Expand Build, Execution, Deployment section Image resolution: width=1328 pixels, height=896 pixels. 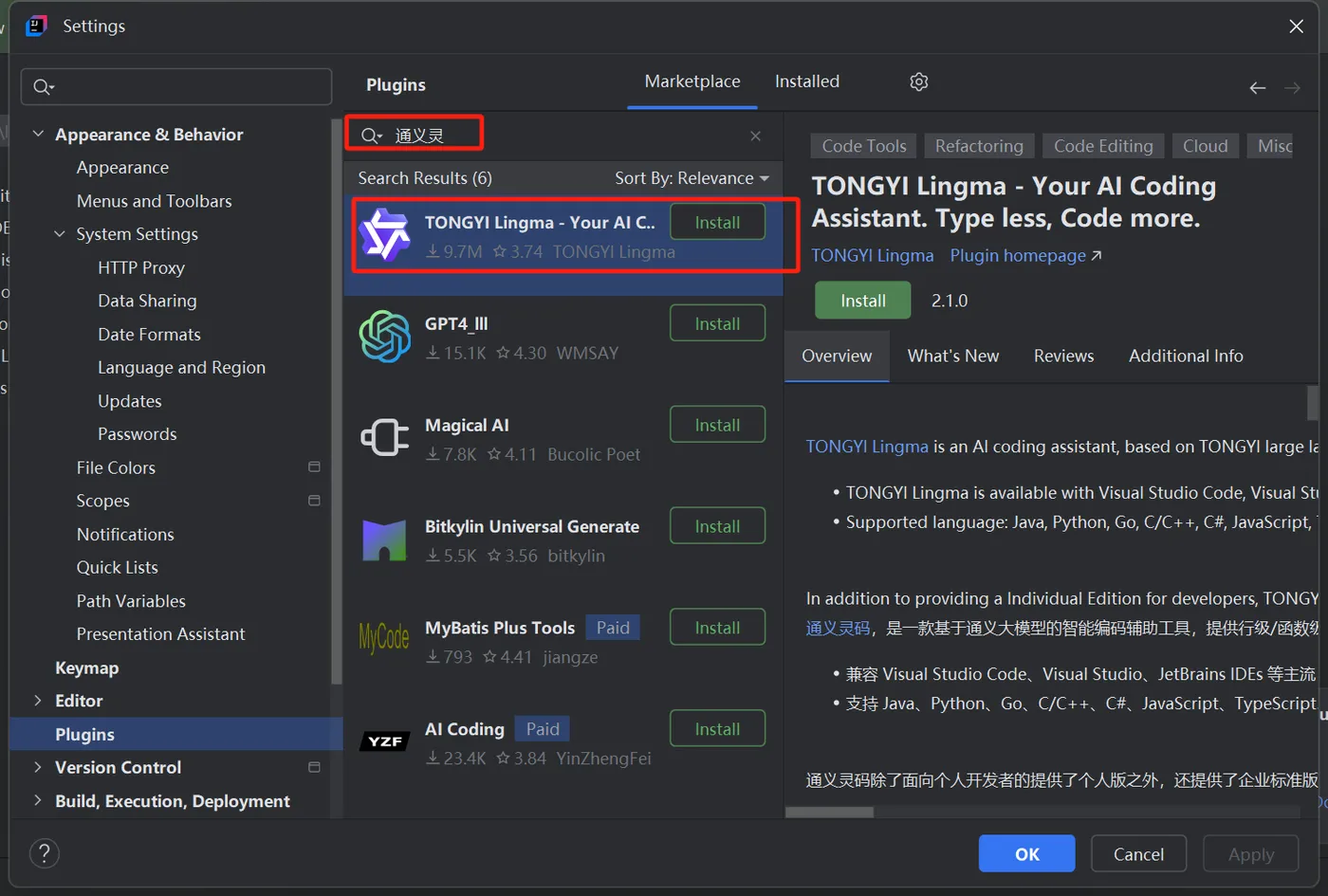pos(38,800)
